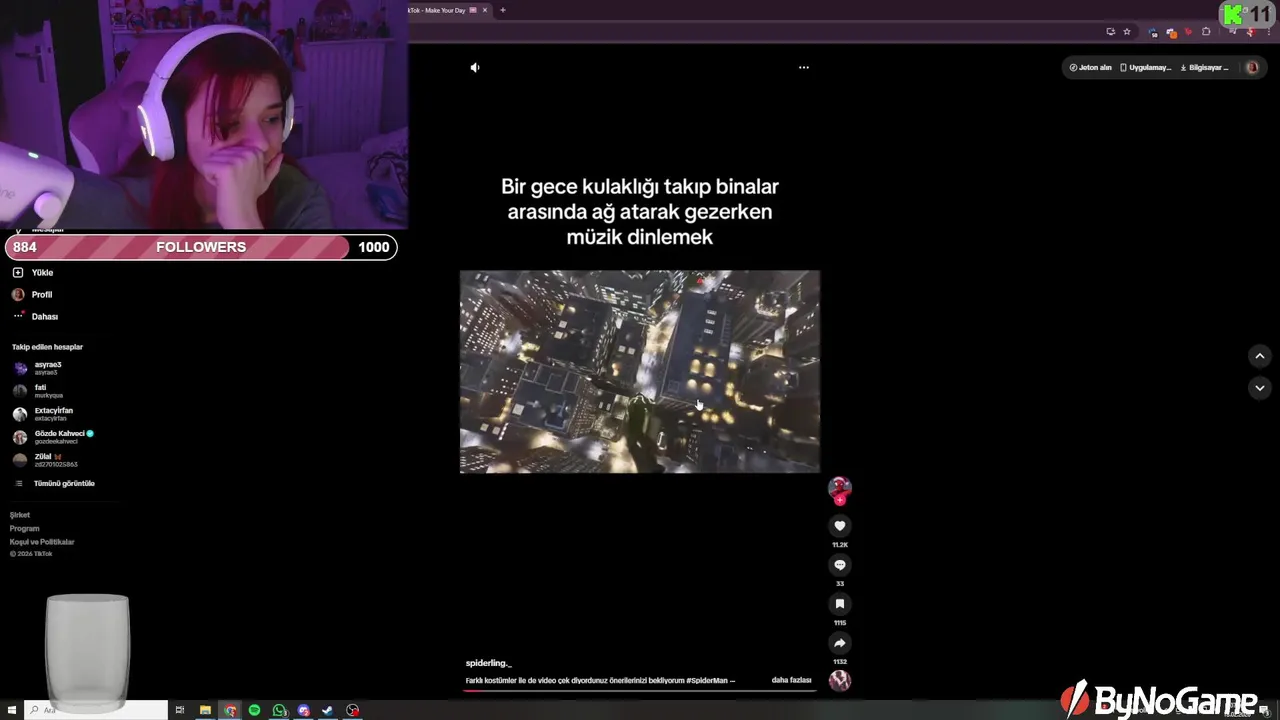Viewport: 1280px width, 720px height.
Task: Click the video caption text overlay
Action: coord(640,212)
